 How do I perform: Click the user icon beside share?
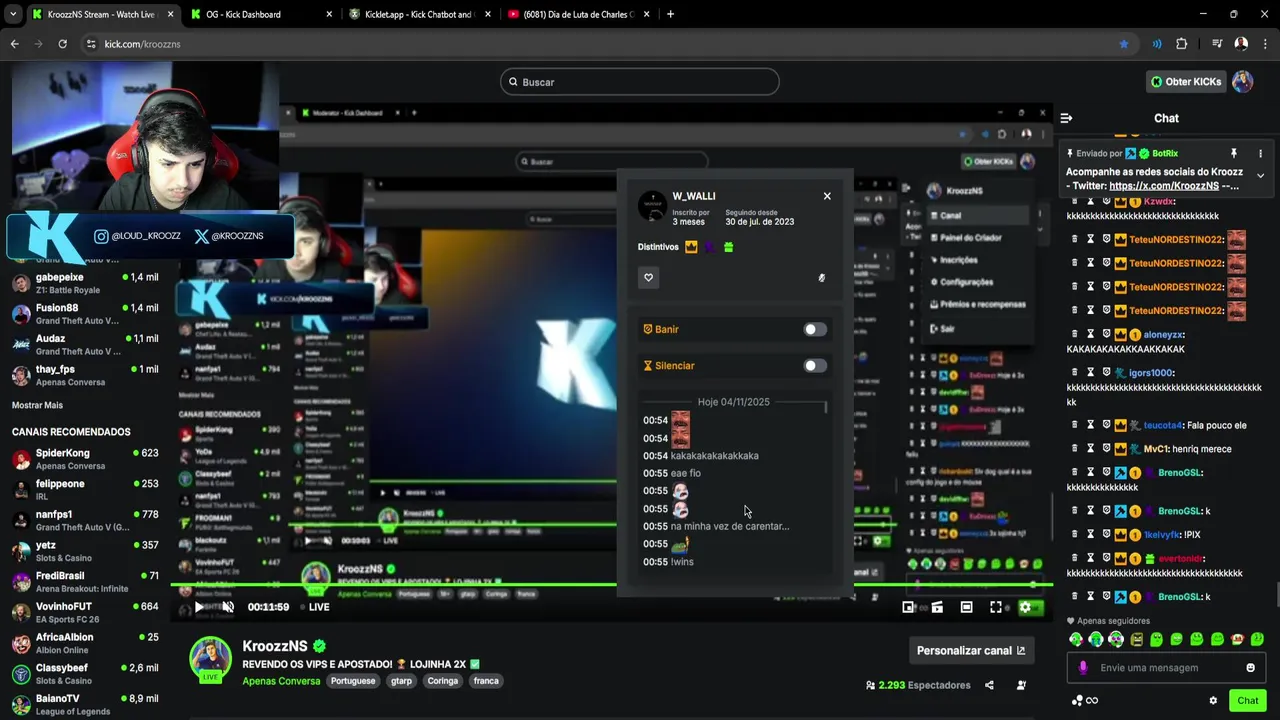coord(1021,685)
